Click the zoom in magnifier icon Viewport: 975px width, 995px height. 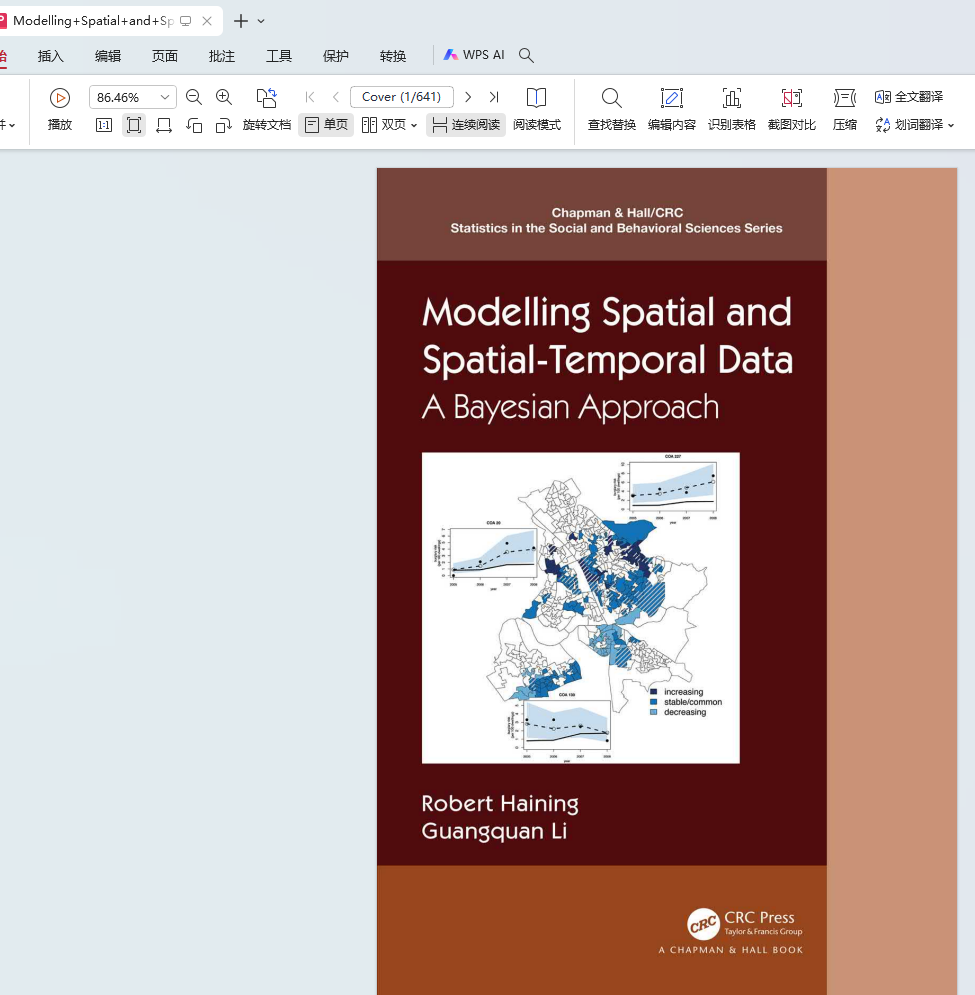(224, 97)
